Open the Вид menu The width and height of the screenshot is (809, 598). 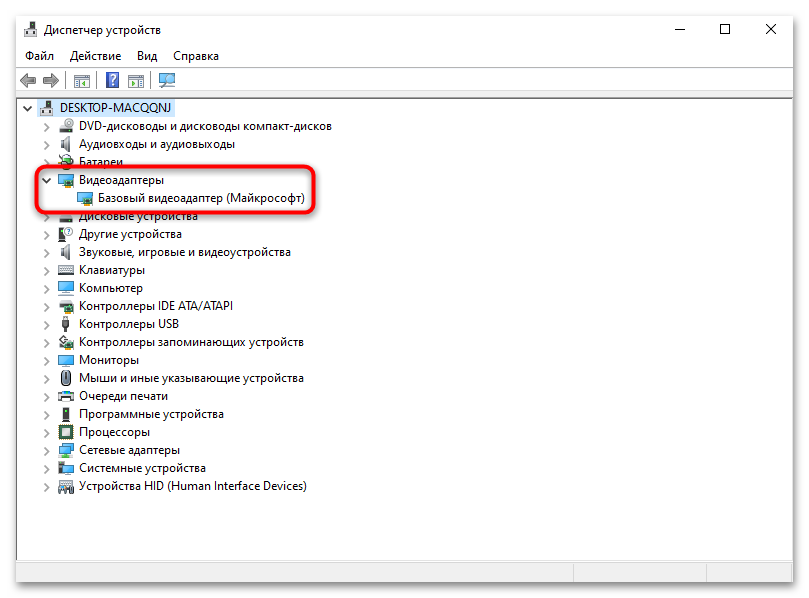pyautogui.click(x=146, y=56)
